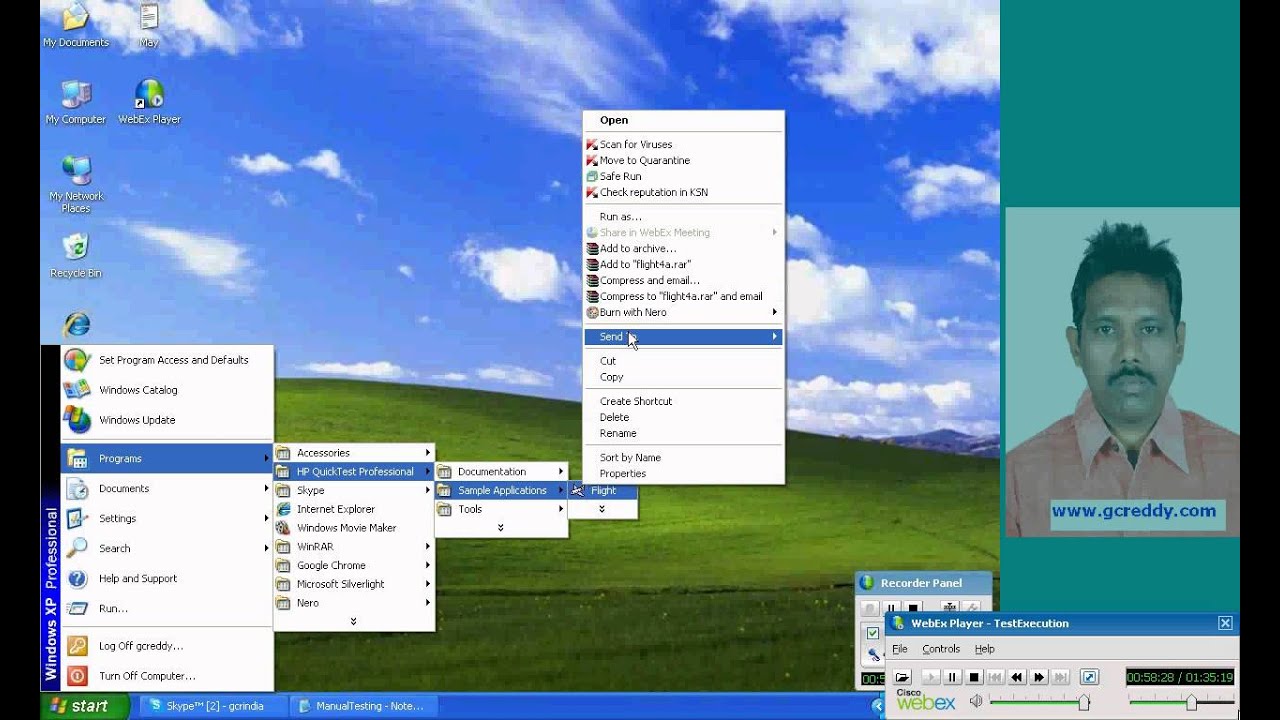Open the My Documents desktop icon

(x=75, y=24)
